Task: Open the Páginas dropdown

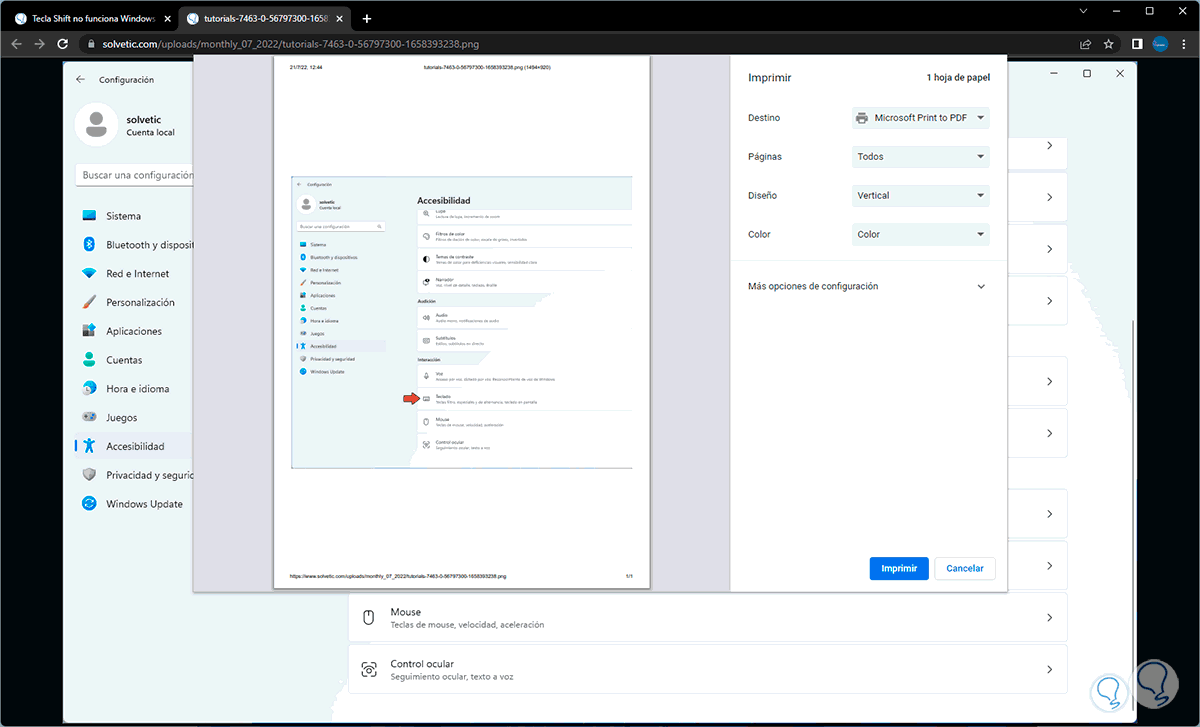Action: (x=920, y=157)
